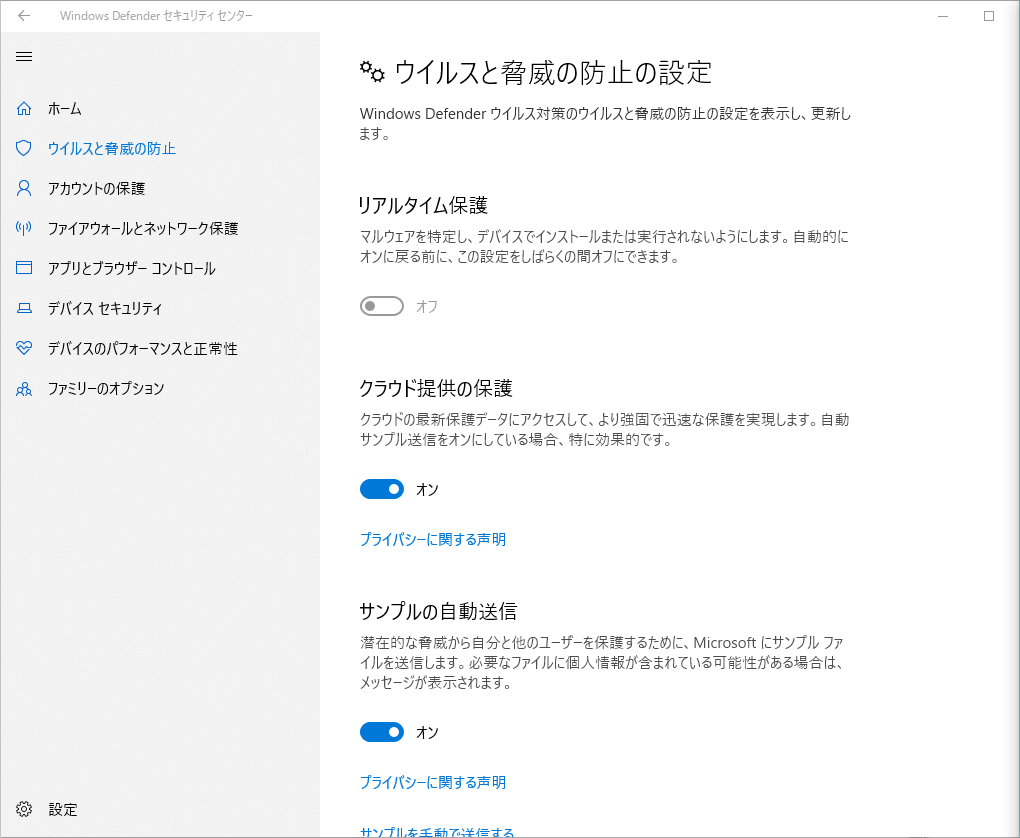Viewport: 1020px width, 838px height.
Task: Click the person icon for account protection
Action: (x=24, y=188)
